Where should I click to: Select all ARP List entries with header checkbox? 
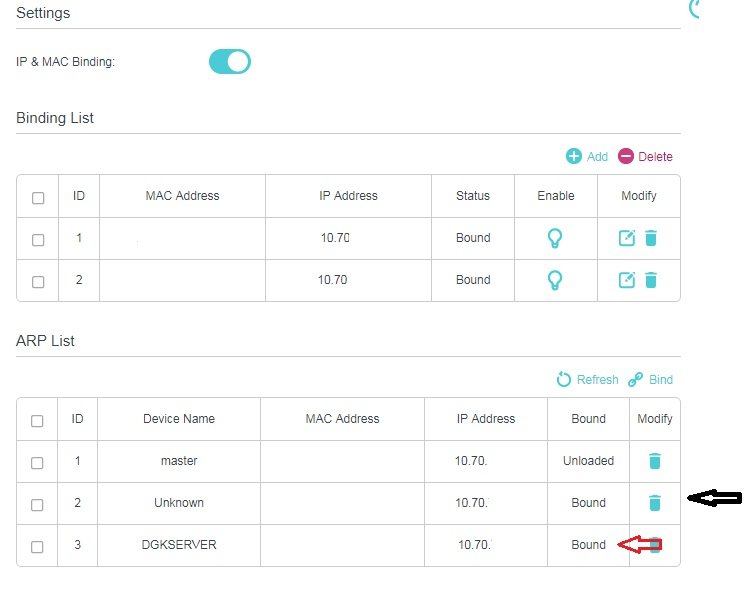point(37,421)
